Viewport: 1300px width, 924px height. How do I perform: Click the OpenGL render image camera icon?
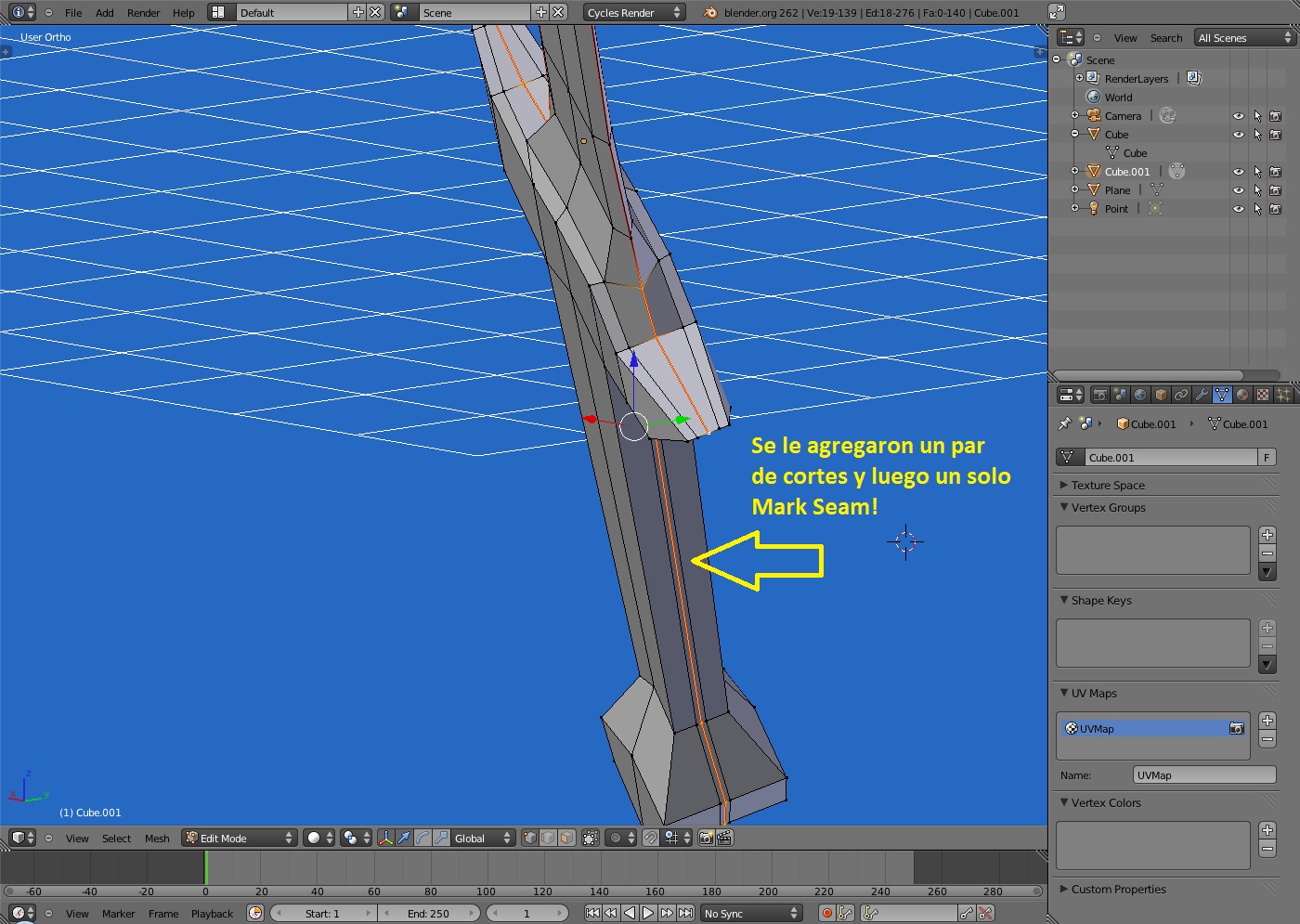(706, 838)
